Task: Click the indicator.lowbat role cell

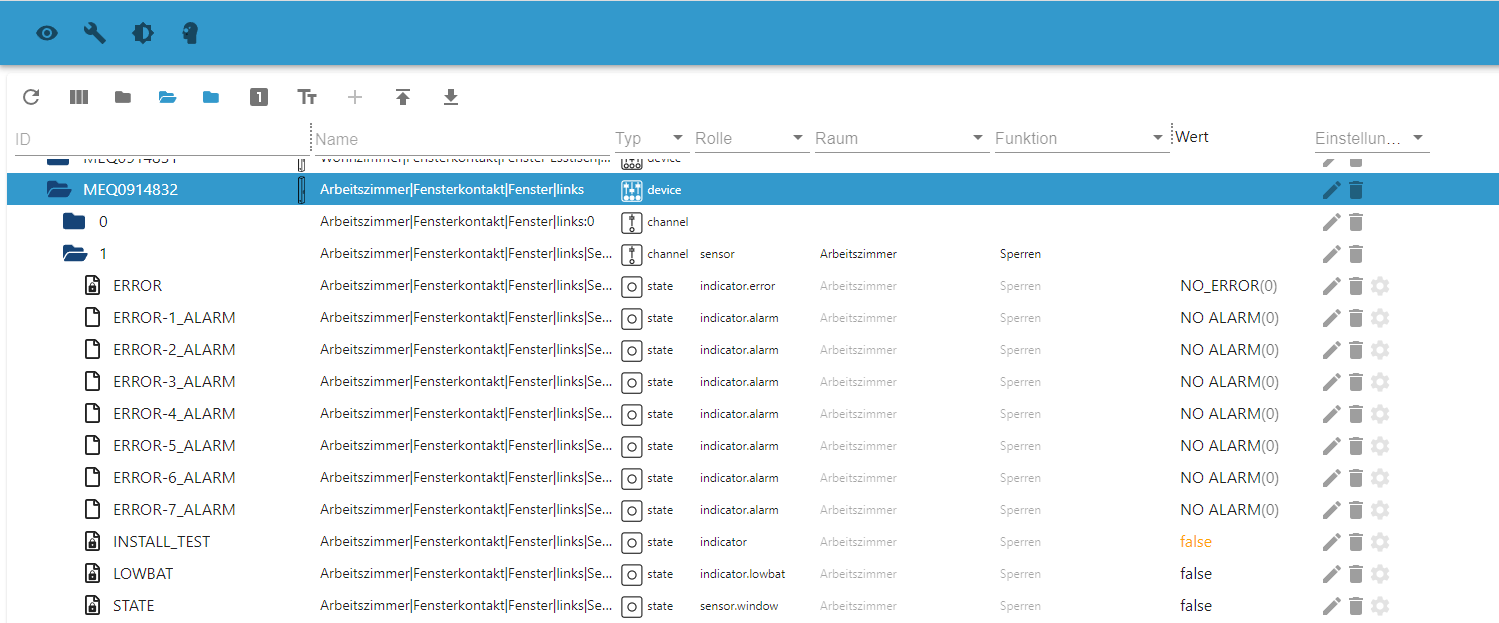Action: pyautogui.click(x=743, y=574)
